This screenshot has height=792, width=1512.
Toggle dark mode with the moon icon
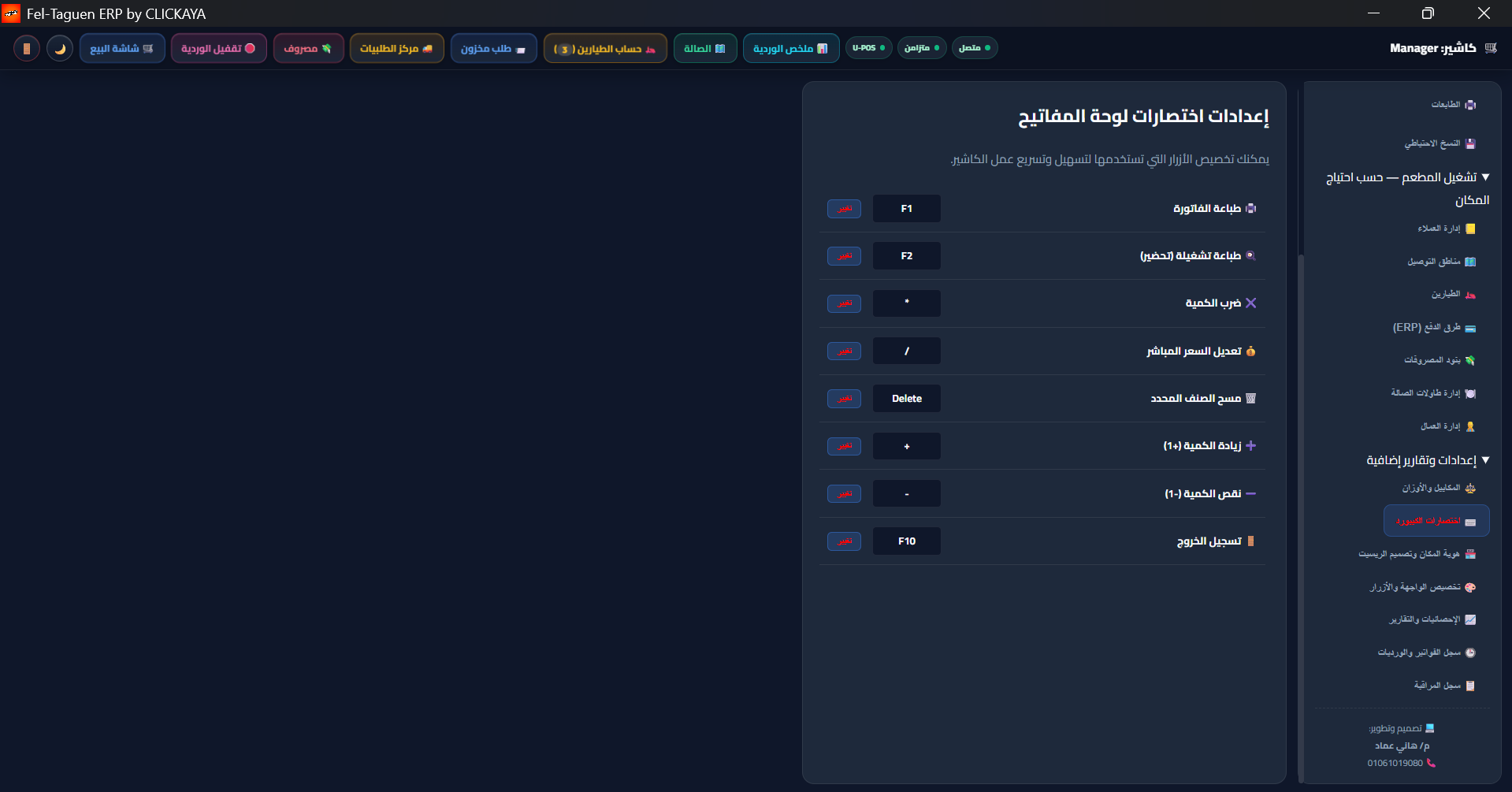(60, 48)
